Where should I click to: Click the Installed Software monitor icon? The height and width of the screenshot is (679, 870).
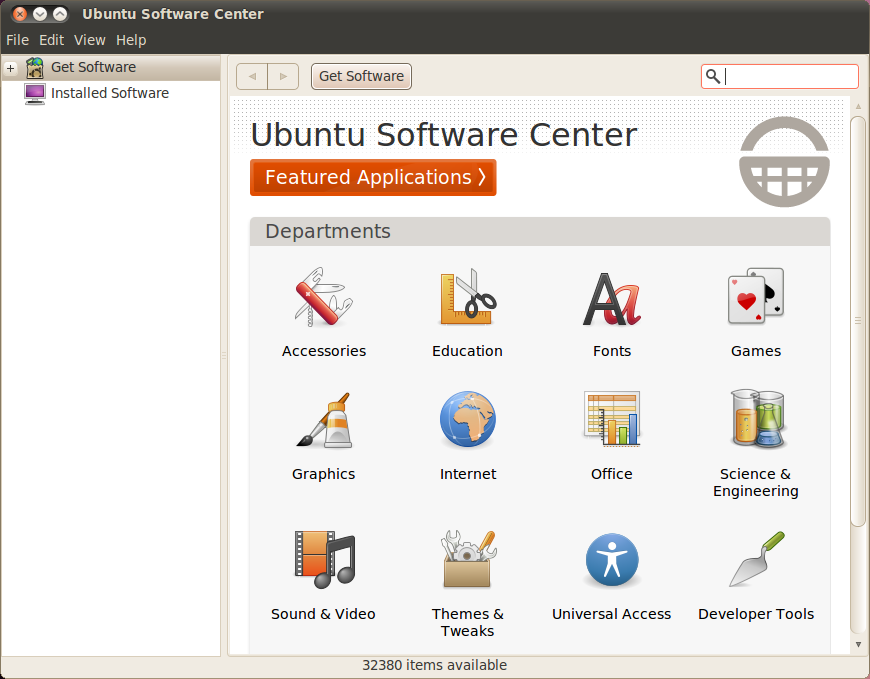[x=35, y=93]
